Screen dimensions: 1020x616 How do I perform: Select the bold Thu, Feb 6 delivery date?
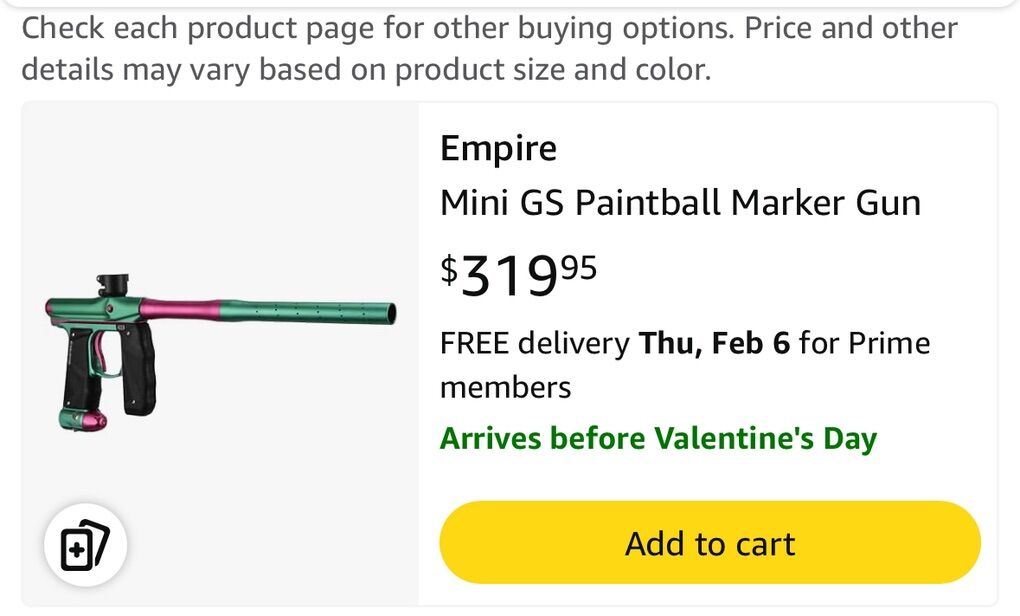[714, 344]
